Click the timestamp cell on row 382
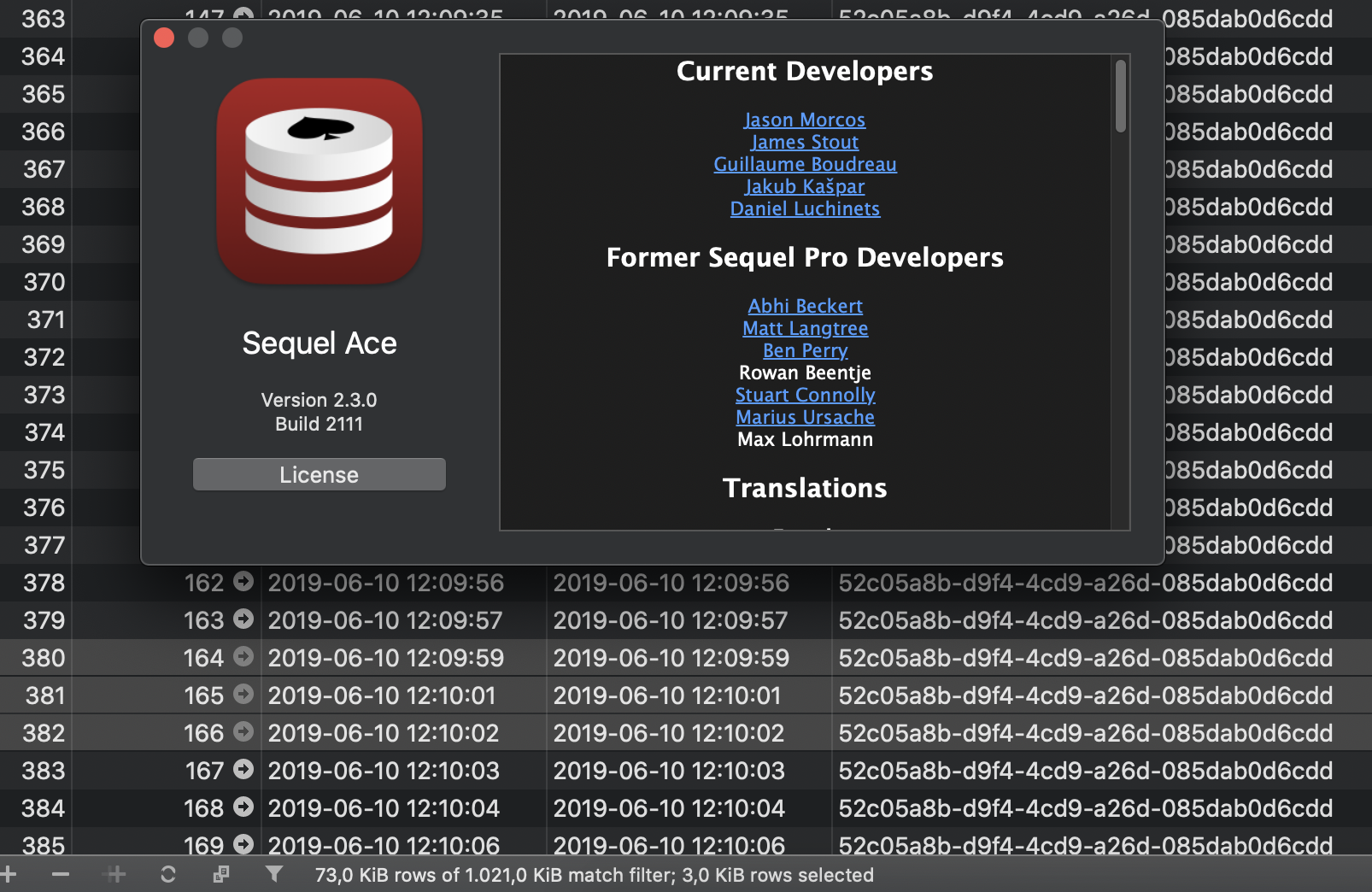This screenshot has height=892, width=1372. click(x=384, y=733)
